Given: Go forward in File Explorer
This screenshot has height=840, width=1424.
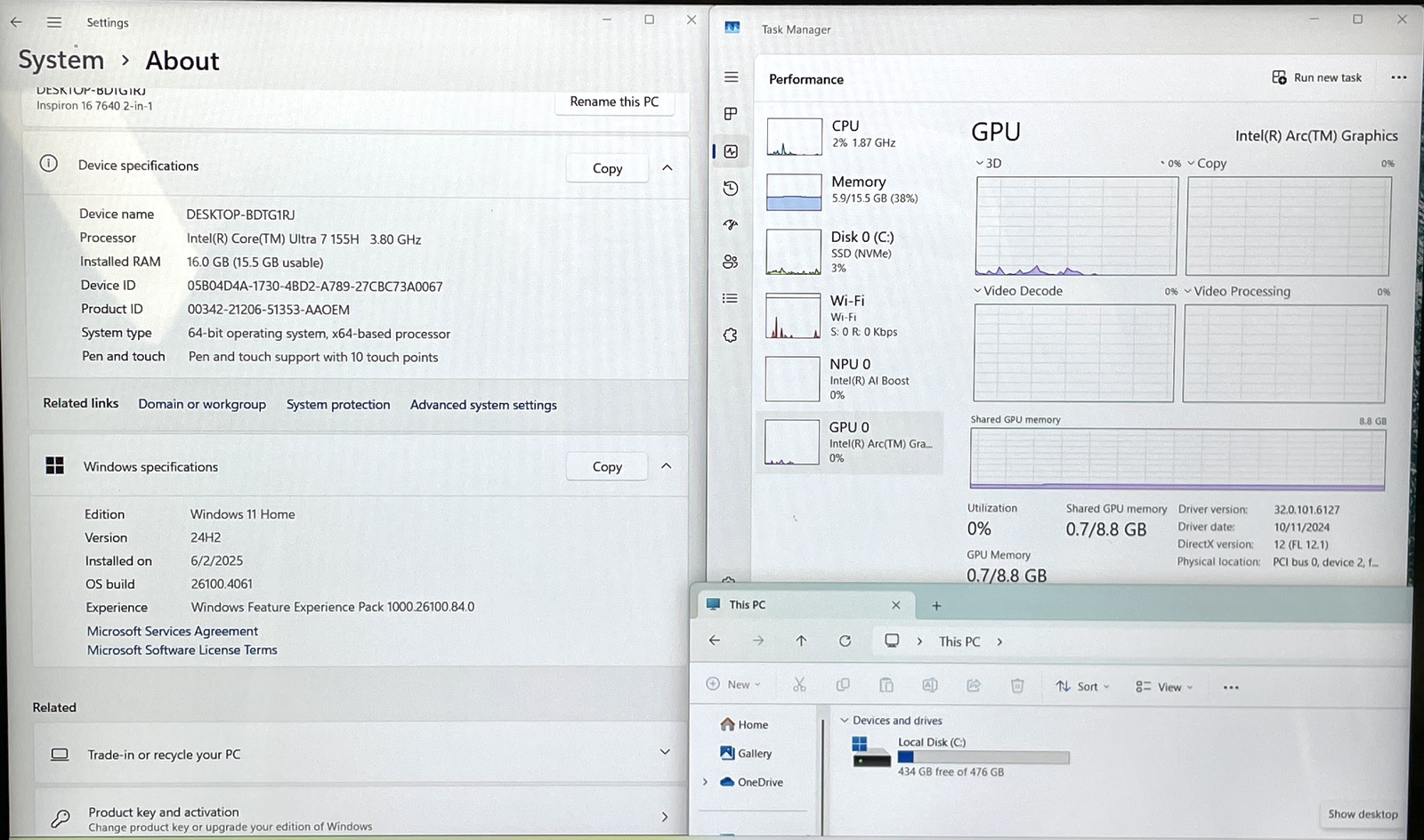Looking at the screenshot, I should [x=757, y=641].
